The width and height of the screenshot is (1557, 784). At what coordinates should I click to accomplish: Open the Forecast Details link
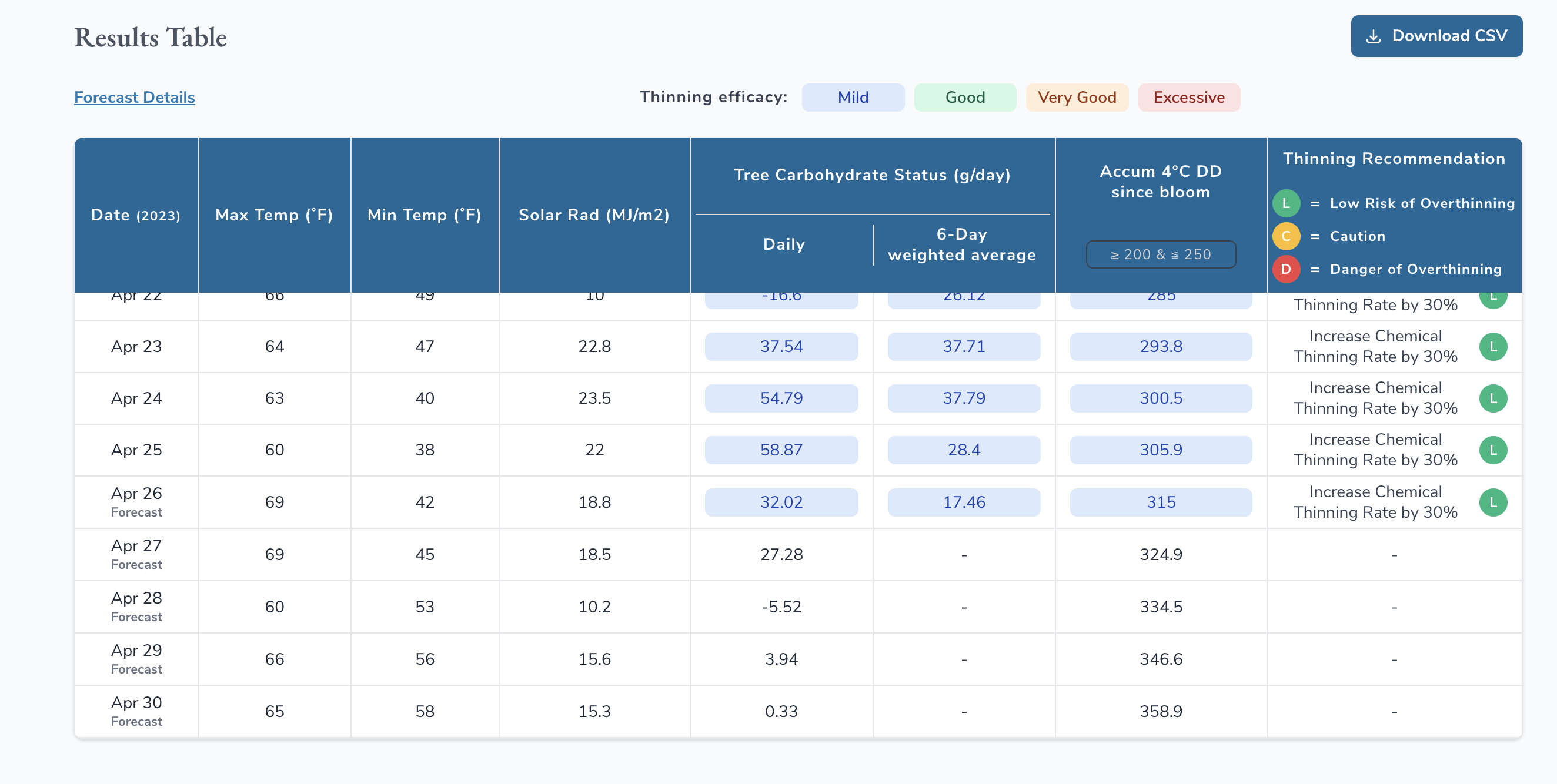(x=134, y=97)
